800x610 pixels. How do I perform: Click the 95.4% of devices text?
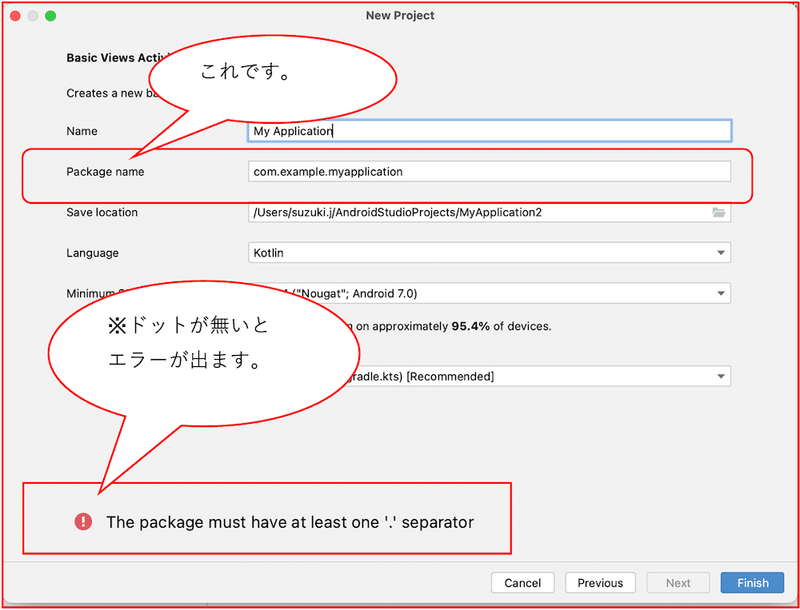click(x=502, y=326)
